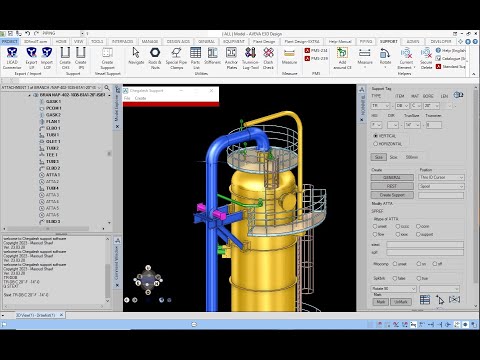Open the Spool dropdown
The width and height of the screenshot is (480, 360).
pos(441,186)
